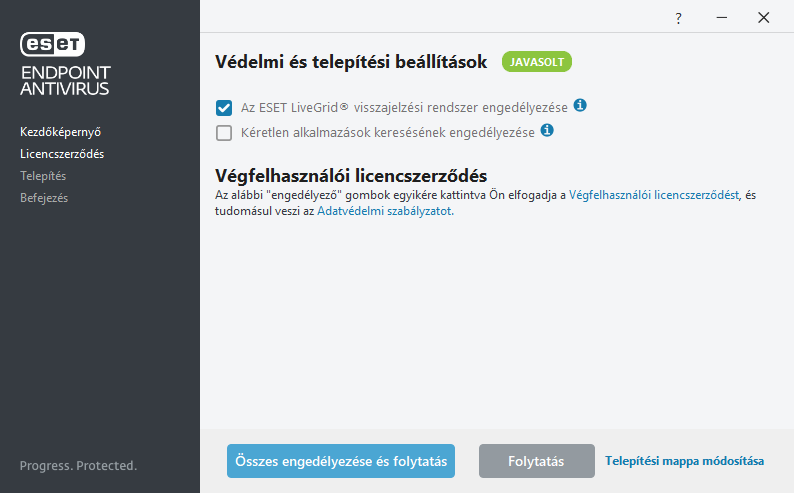
Task: Open Adatvédelmi szabályzatot link
Action: [385, 211]
